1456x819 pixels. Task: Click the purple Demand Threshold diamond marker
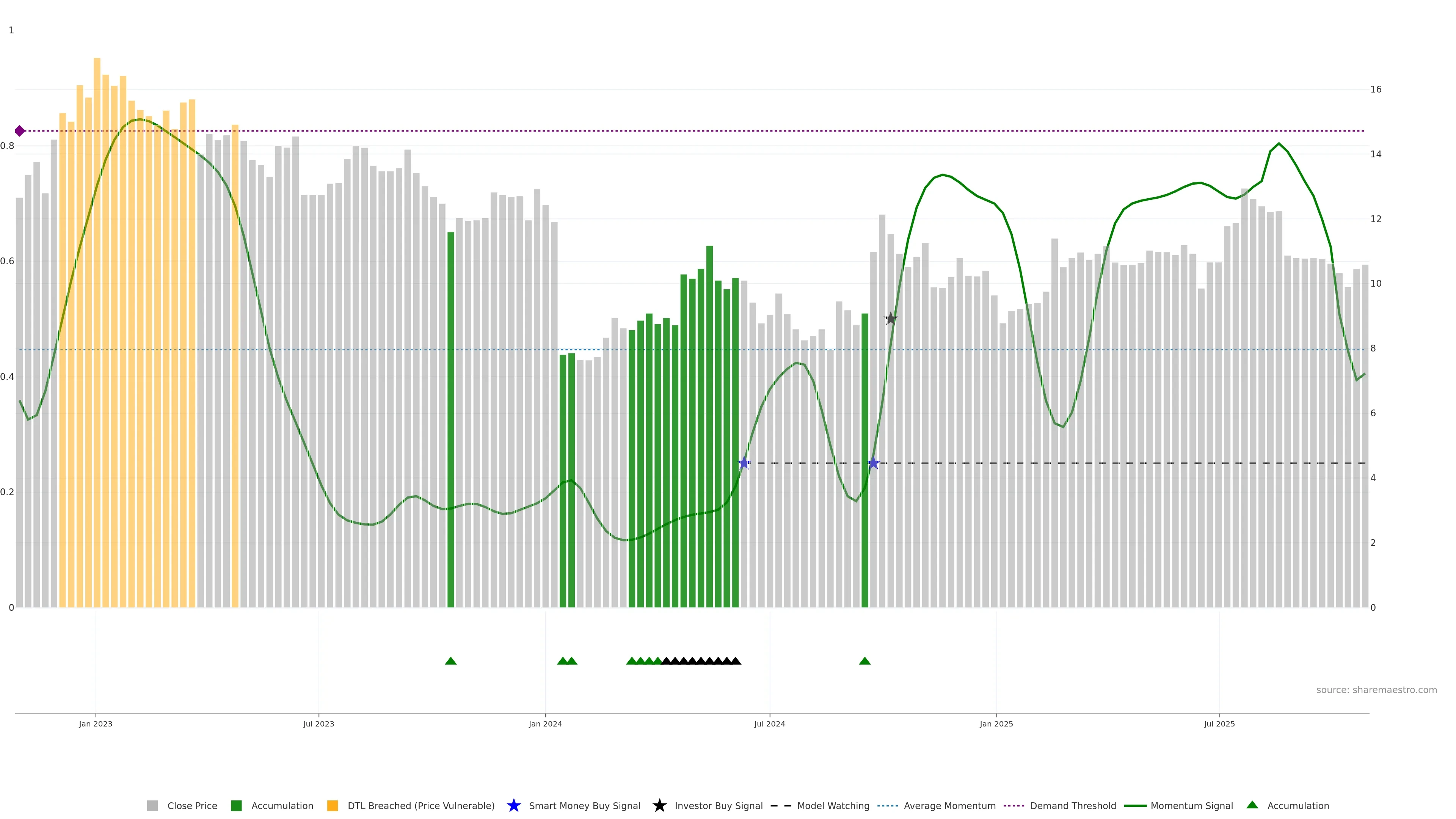20,131
